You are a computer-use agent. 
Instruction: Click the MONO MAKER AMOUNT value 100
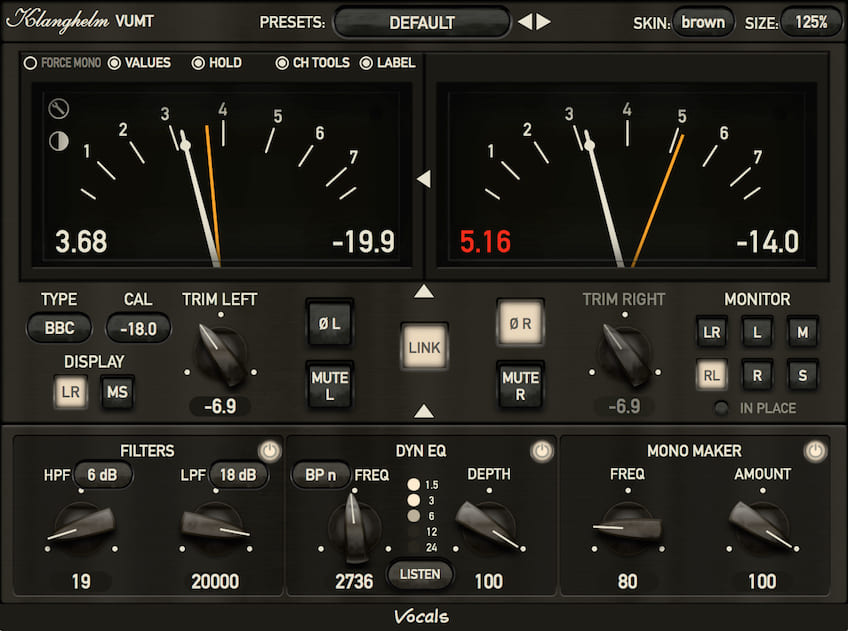pos(762,581)
